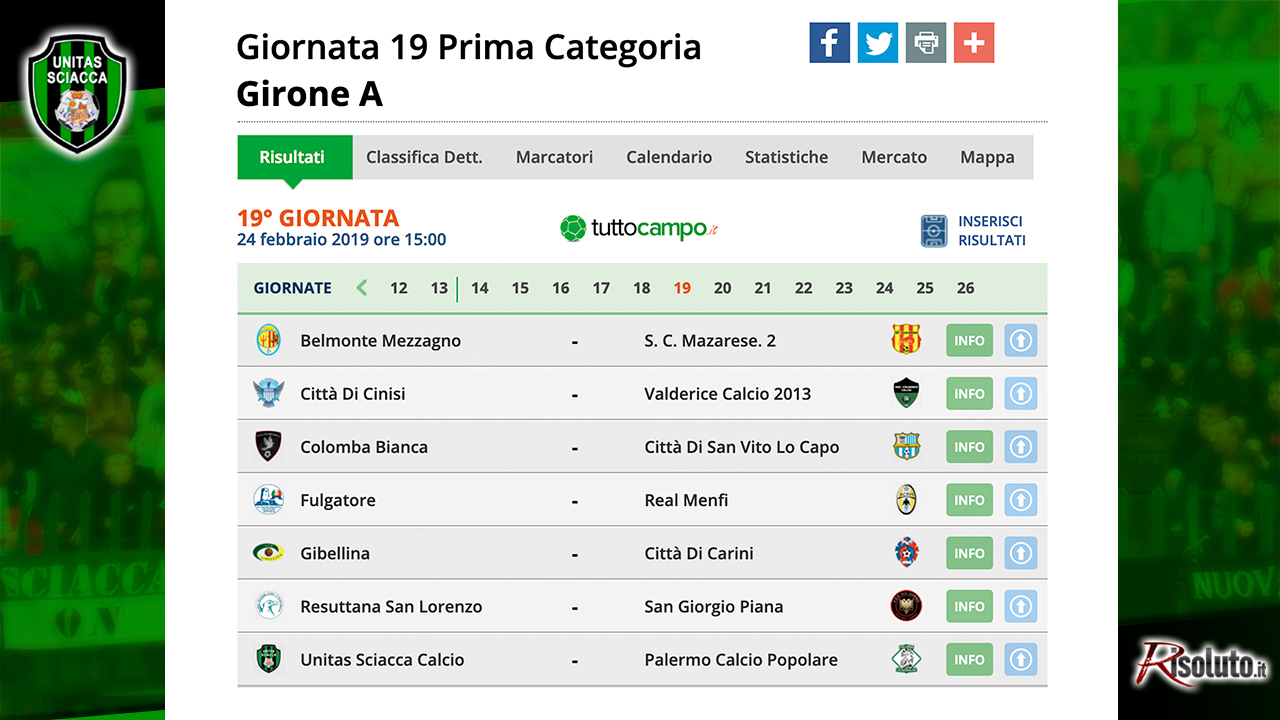1280x720 pixels.
Task: Open the Marcatori tab
Action: pyautogui.click(x=554, y=157)
